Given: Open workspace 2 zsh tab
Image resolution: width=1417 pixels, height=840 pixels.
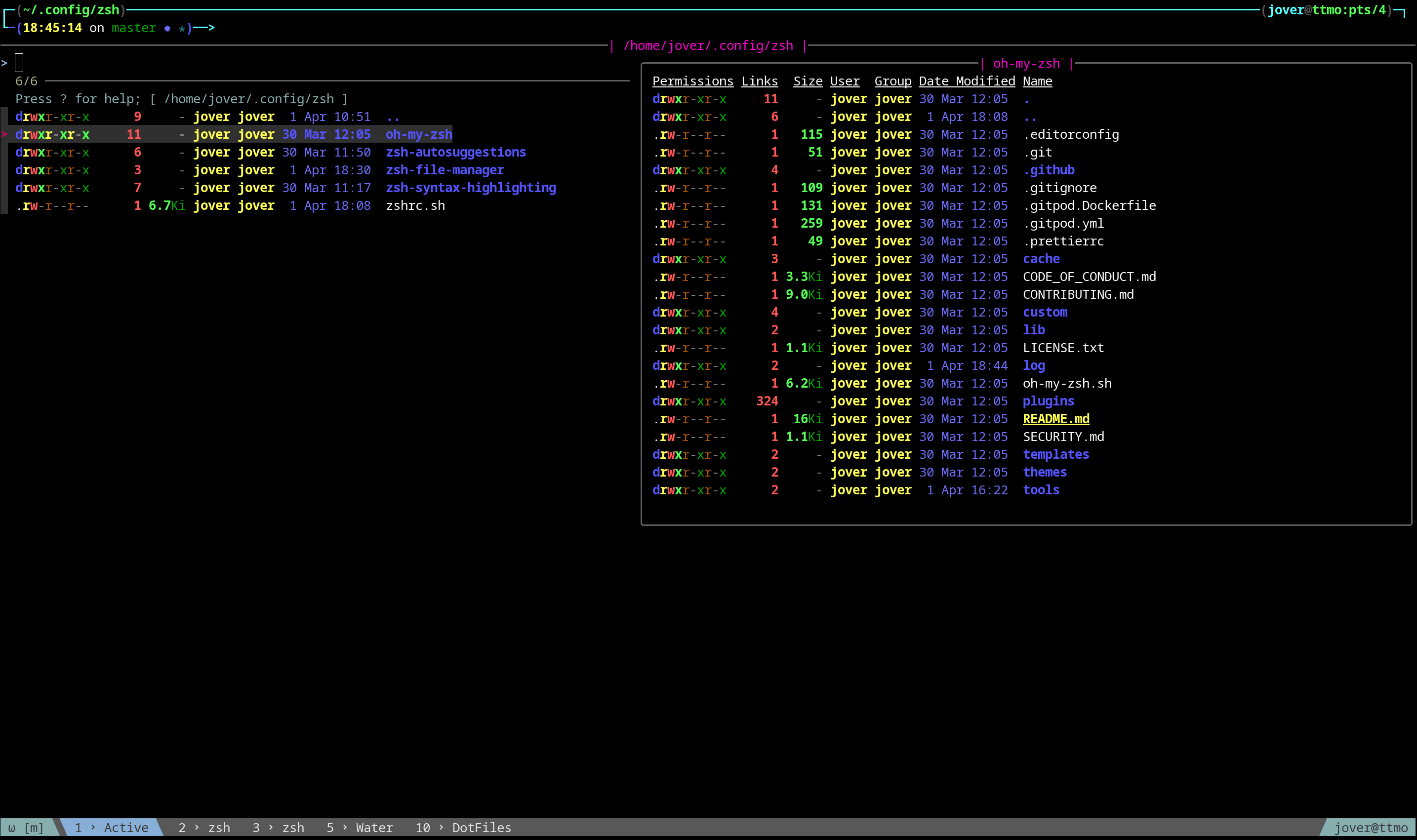Looking at the screenshot, I should click(x=204, y=828).
